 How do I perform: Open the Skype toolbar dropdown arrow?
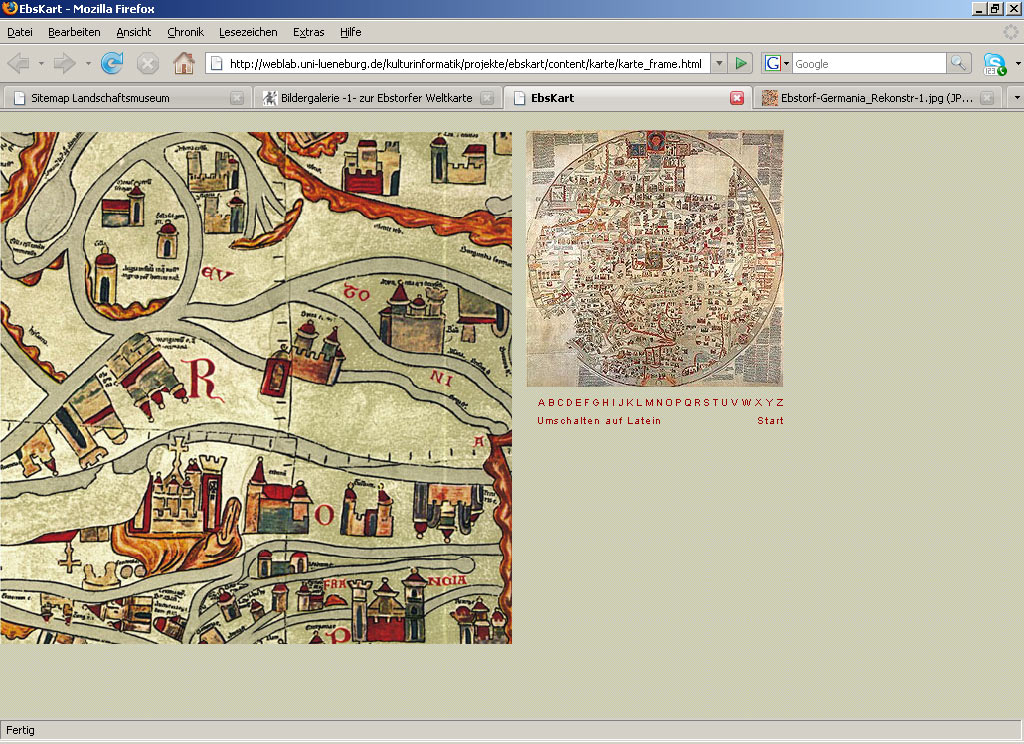[1017, 63]
